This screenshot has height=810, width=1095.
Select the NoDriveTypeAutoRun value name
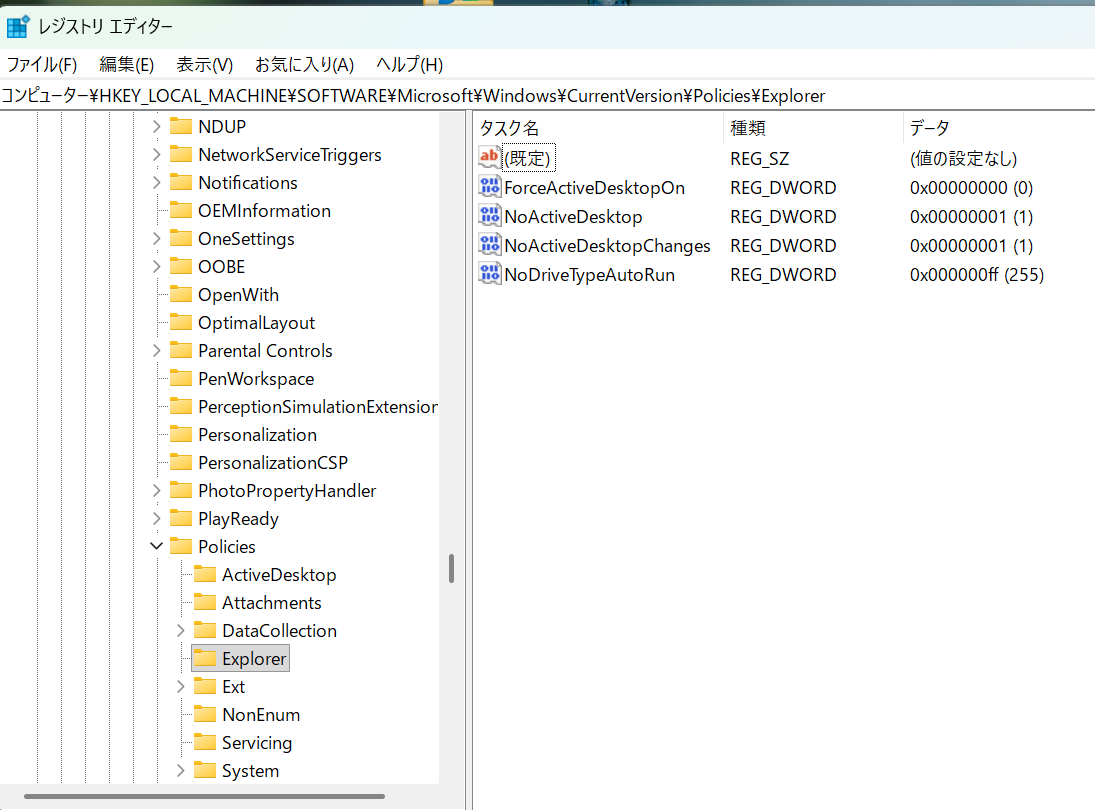click(x=589, y=274)
